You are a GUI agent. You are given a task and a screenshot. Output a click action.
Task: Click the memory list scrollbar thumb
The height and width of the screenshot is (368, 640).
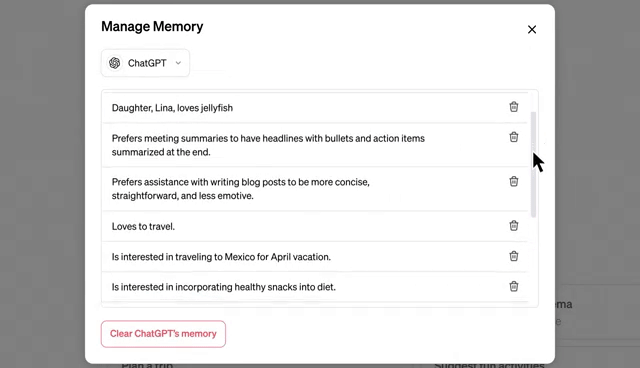coord(533,164)
